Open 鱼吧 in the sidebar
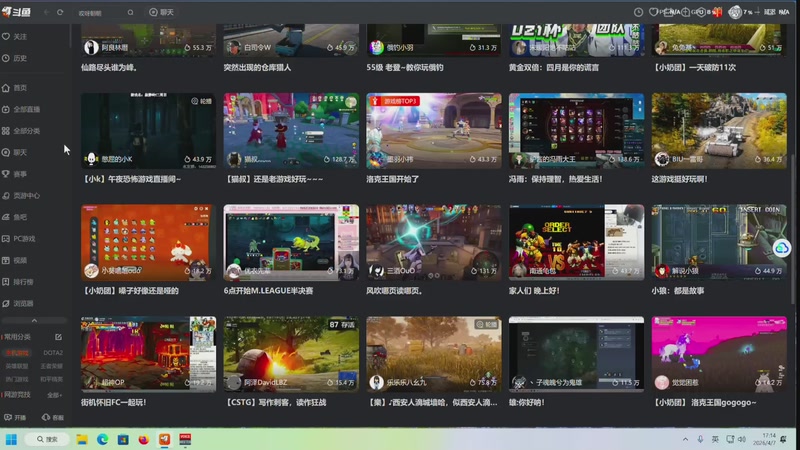The image size is (800, 450). [14, 217]
